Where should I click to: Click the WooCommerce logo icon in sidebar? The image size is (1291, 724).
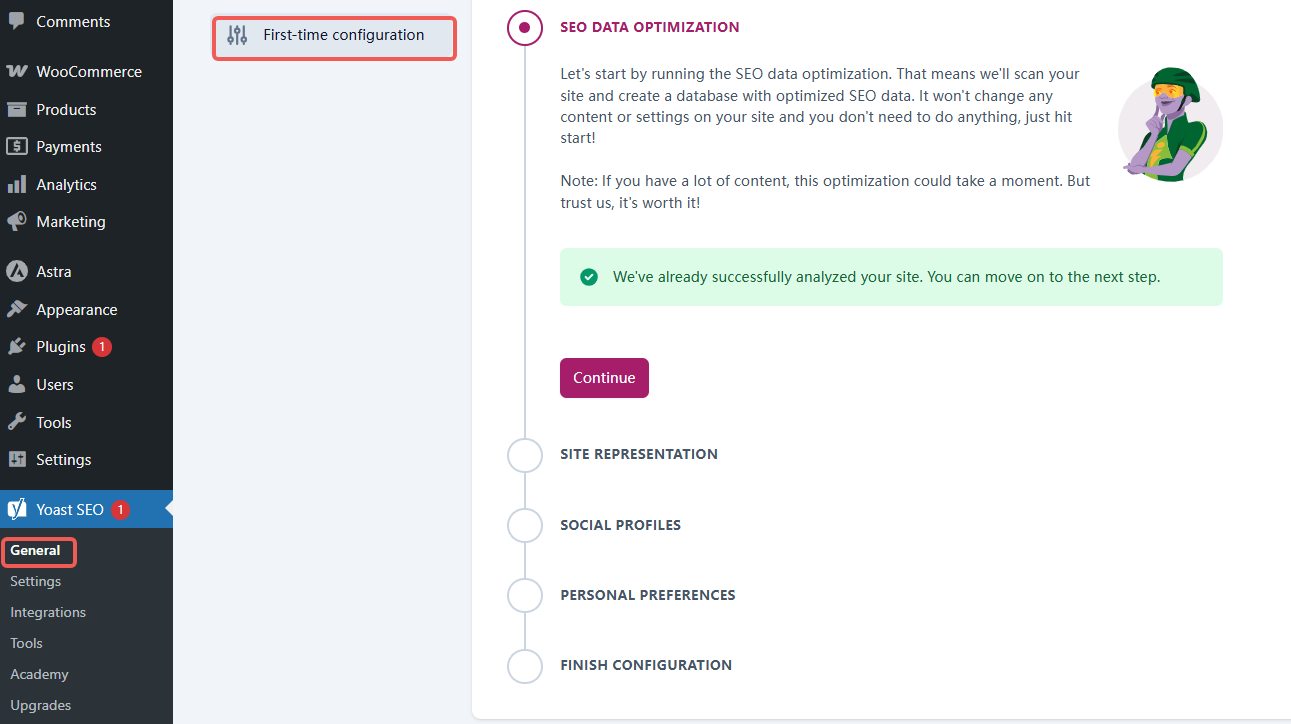[17, 72]
